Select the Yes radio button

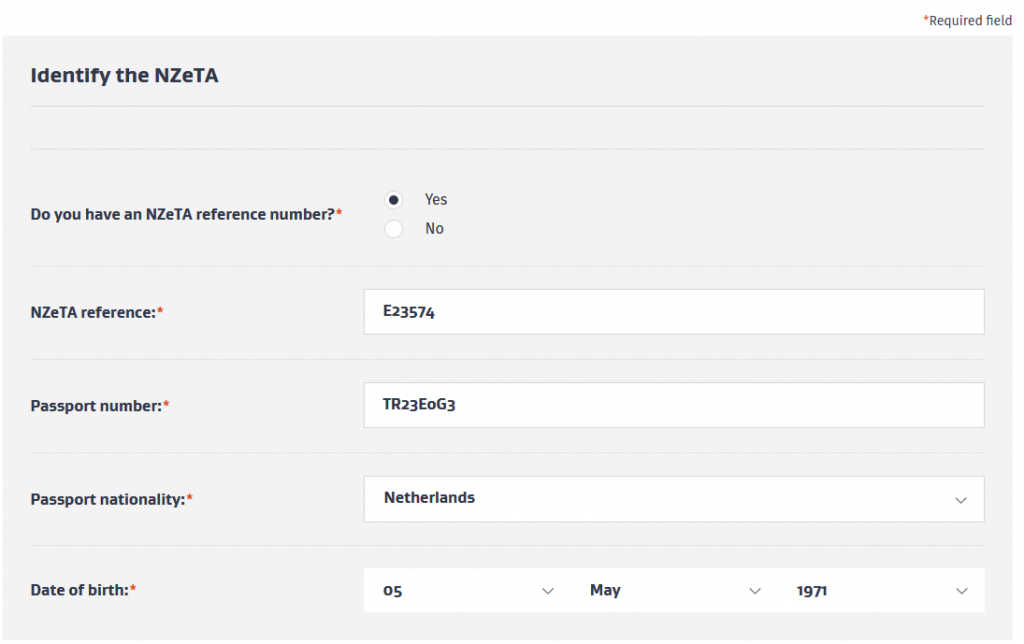[394, 200]
